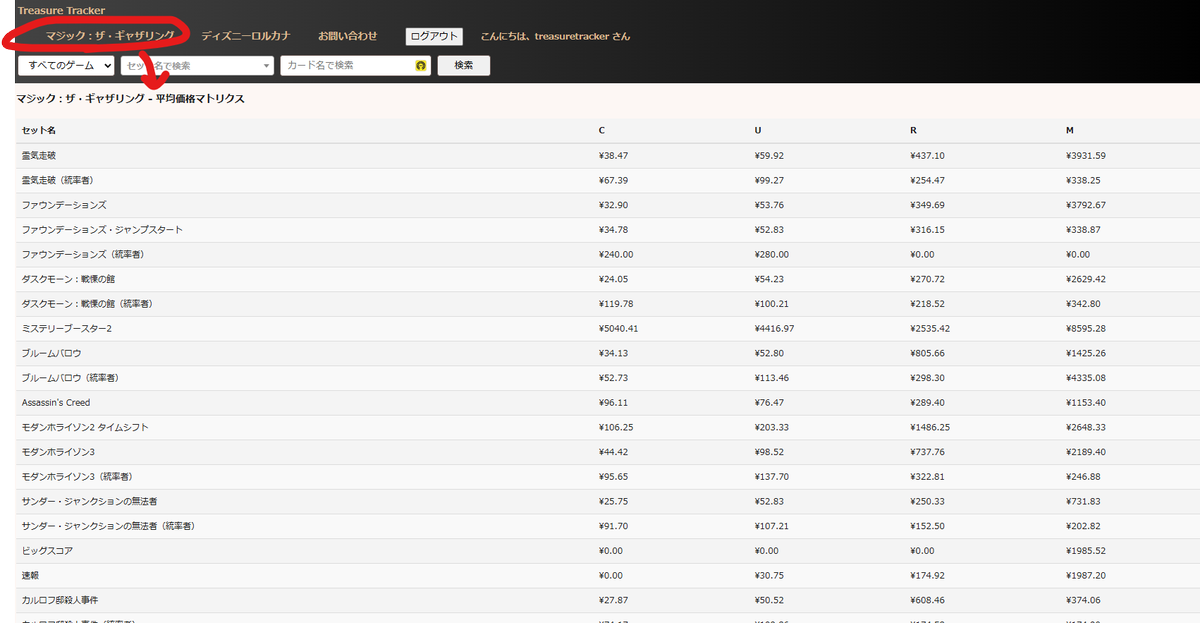Select the カルロフ邸殺人事件 set name

(x=61, y=600)
